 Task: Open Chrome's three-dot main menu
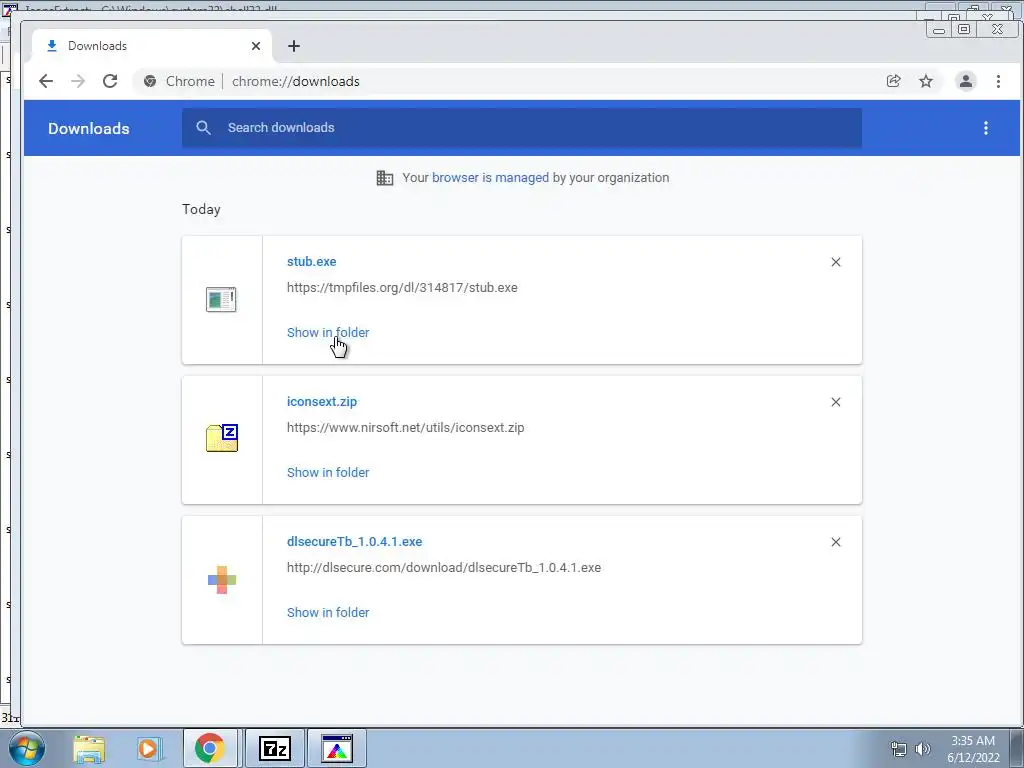click(998, 81)
